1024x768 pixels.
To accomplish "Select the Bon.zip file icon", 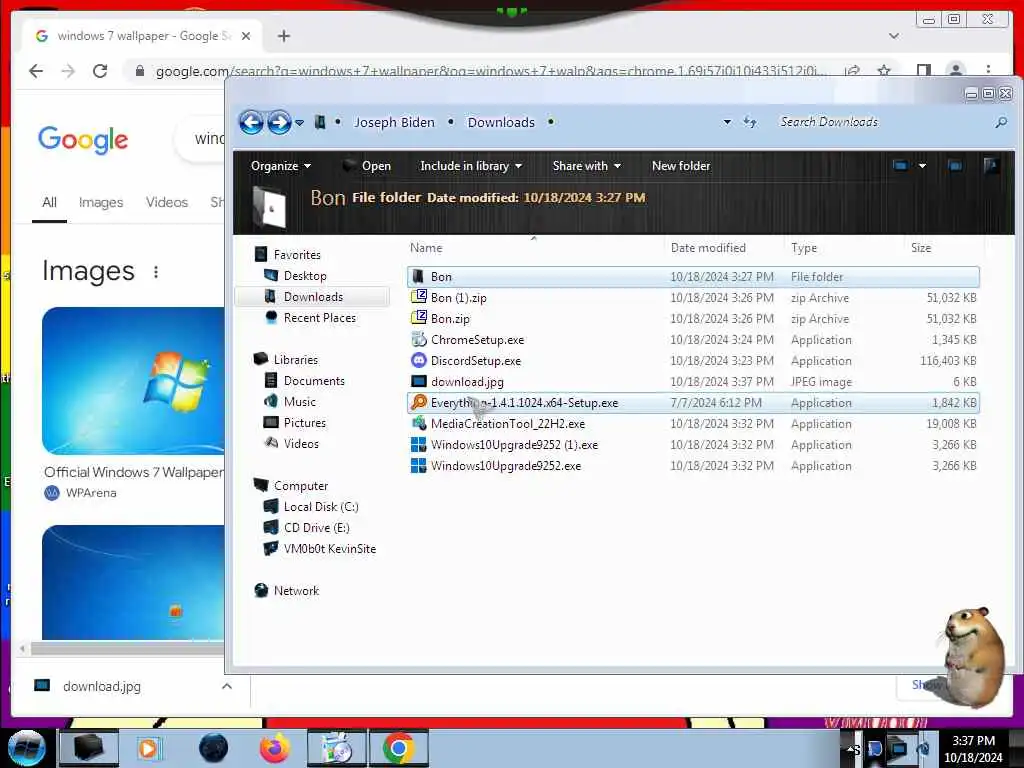I will (418, 318).
